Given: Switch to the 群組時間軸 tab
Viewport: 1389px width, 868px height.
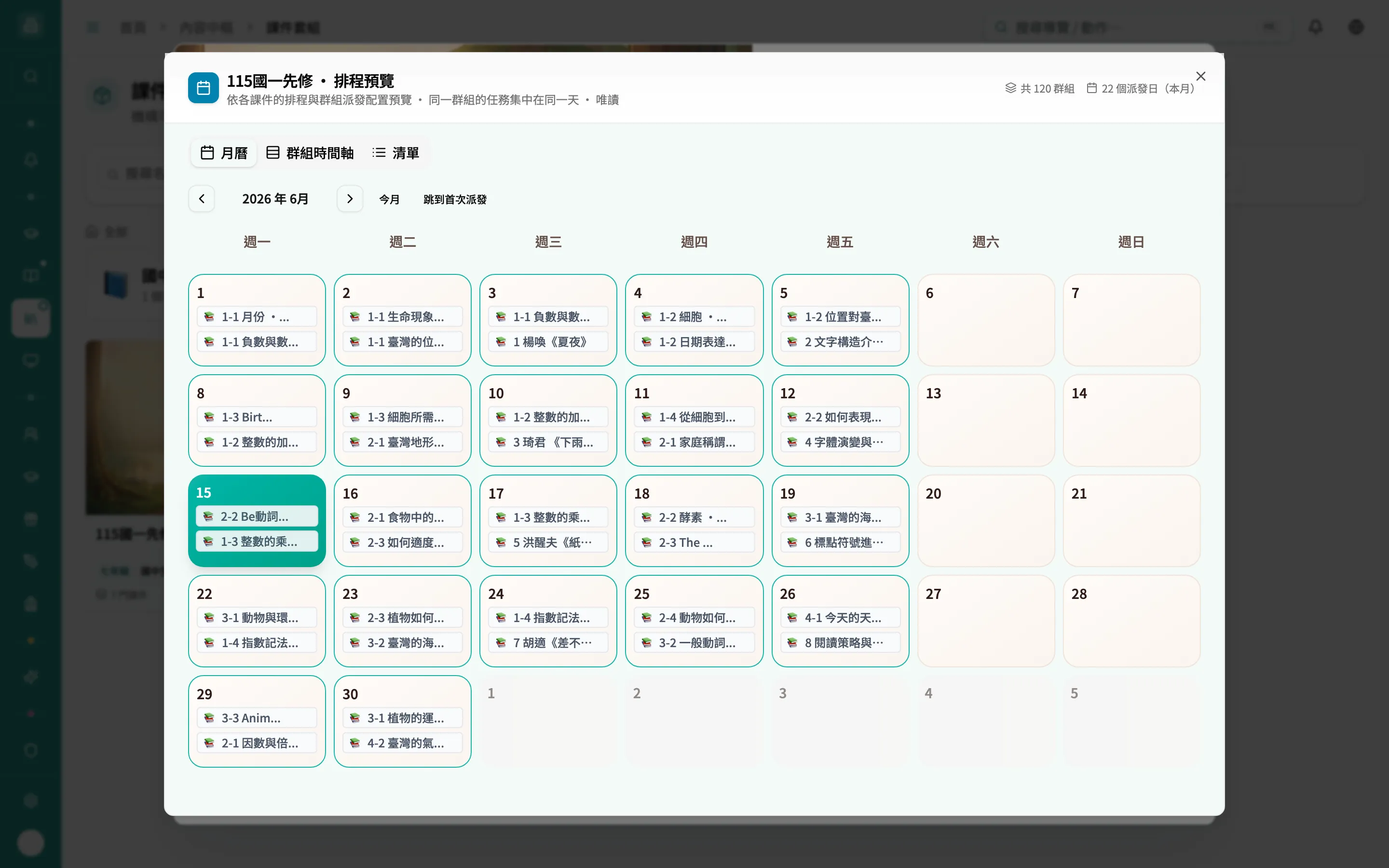Looking at the screenshot, I should click(x=310, y=153).
